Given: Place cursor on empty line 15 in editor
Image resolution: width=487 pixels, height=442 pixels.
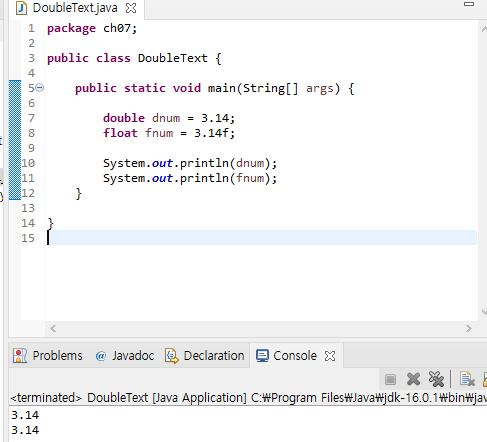Looking at the screenshot, I should point(262,238).
